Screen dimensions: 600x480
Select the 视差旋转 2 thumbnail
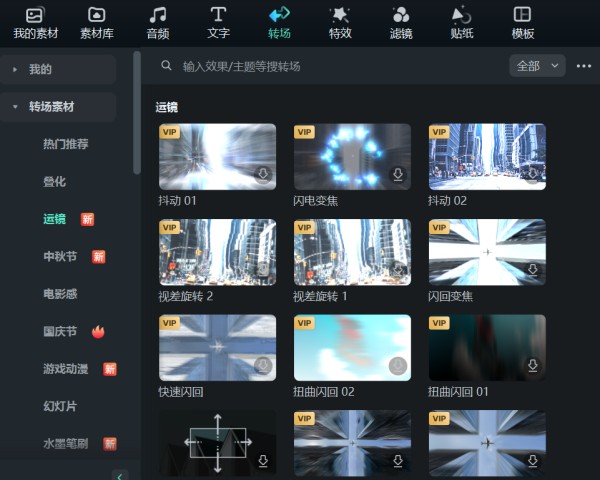click(217, 252)
